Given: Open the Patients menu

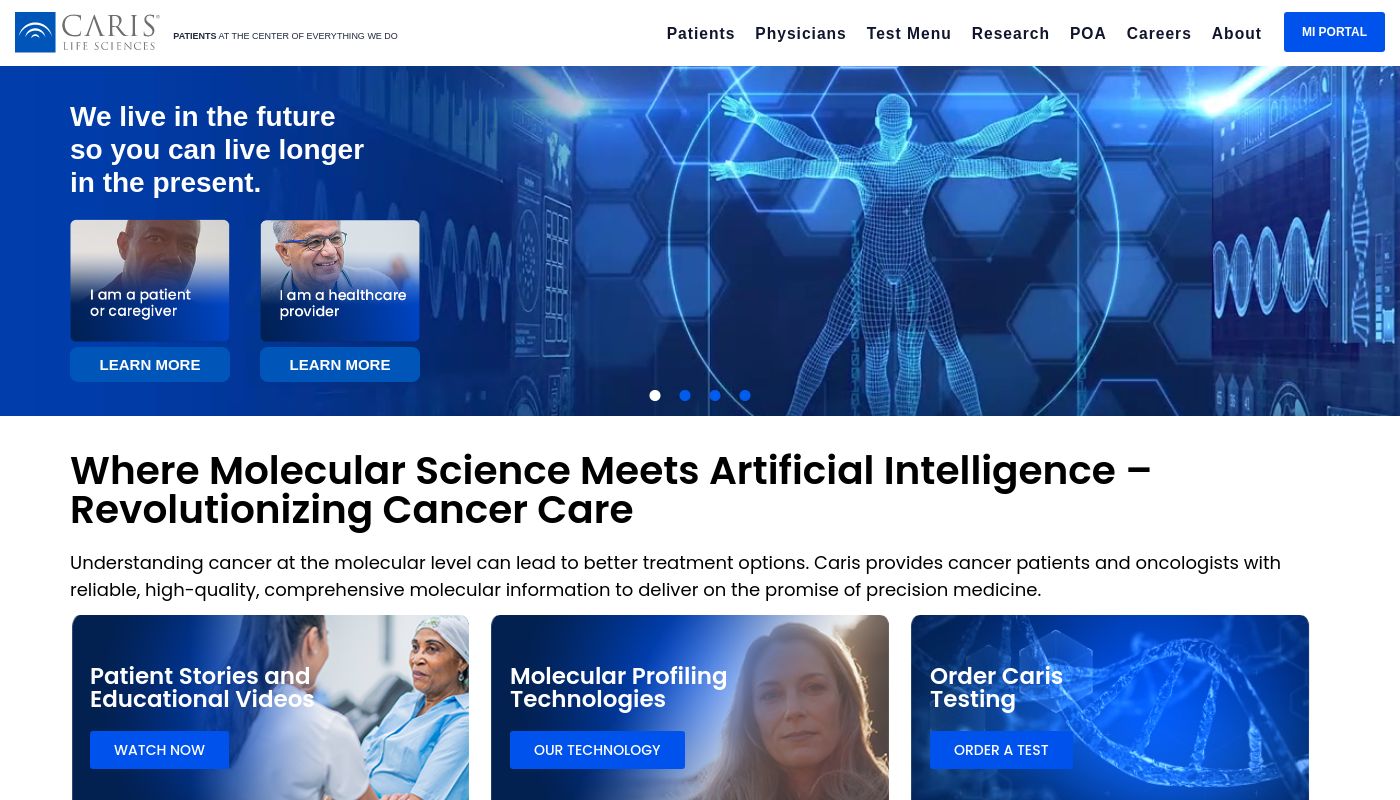Looking at the screenshot, I should coord(700,33).
